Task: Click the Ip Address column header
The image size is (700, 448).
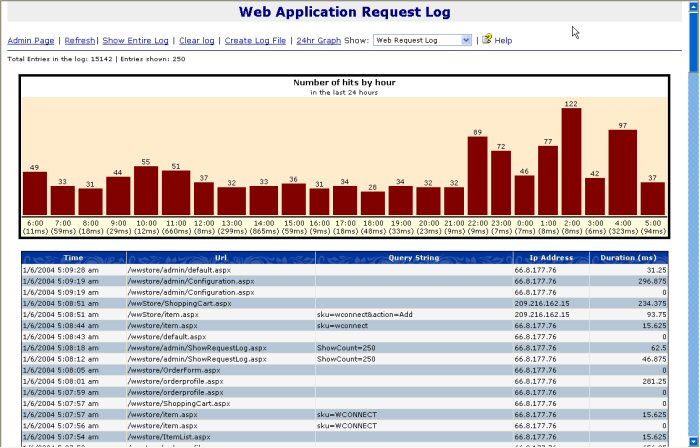Action: [550, 258]
